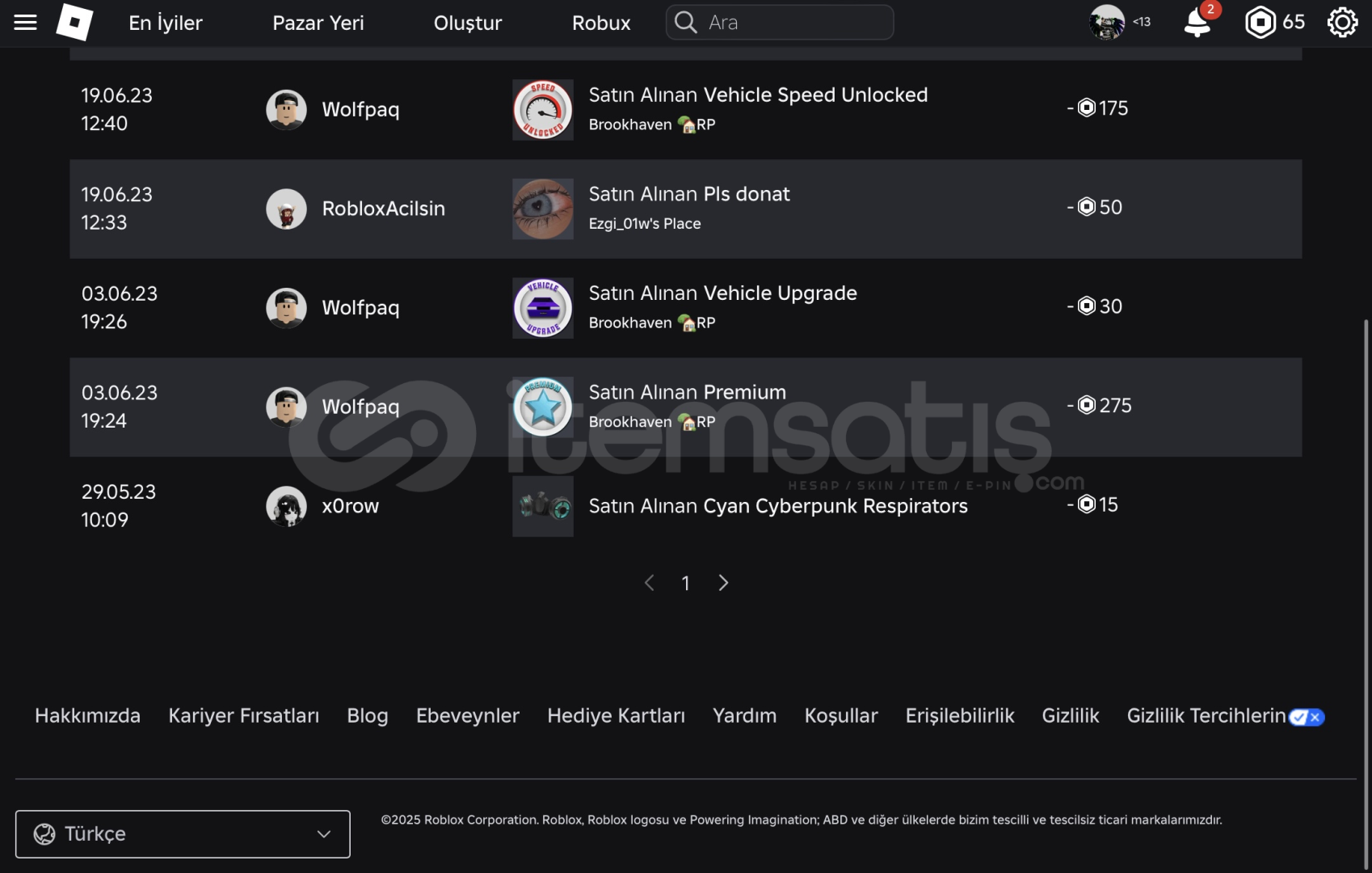The width and height of the screenshot is (1372, 873).
Task: Open the Blog footer link
Action: click(368, 716)
